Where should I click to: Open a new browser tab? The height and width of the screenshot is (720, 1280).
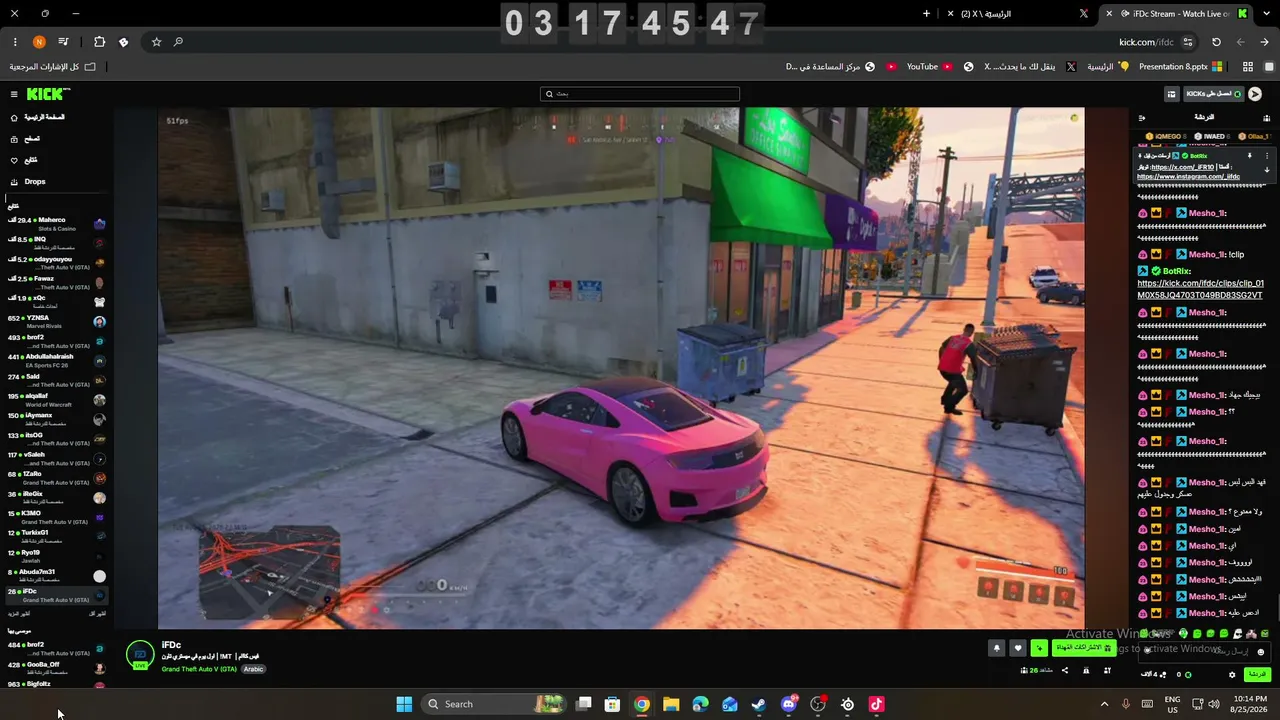coord(926,14)
